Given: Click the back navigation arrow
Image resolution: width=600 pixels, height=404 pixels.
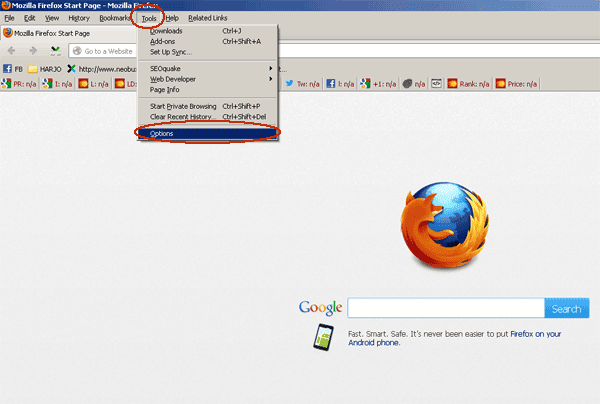Looking at the screenshot, I should point(11,50).
